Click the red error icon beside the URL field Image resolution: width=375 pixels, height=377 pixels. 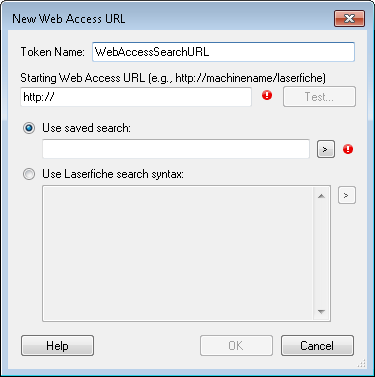[x=267, y=96]
